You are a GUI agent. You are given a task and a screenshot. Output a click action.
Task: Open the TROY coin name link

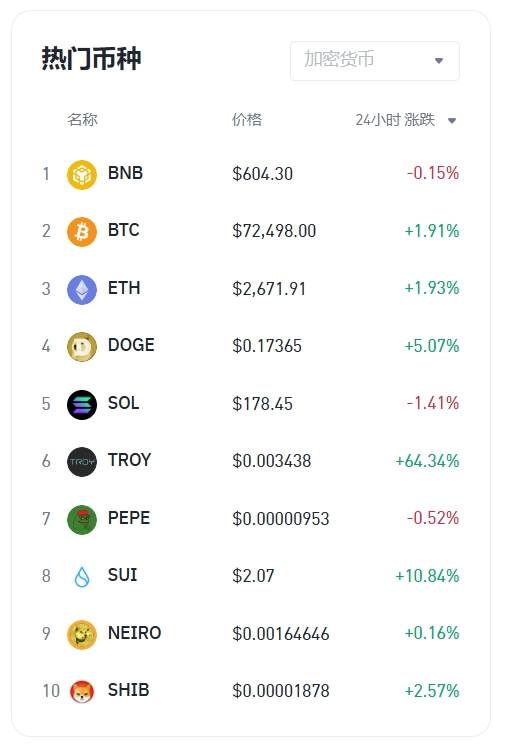(129, 460)
